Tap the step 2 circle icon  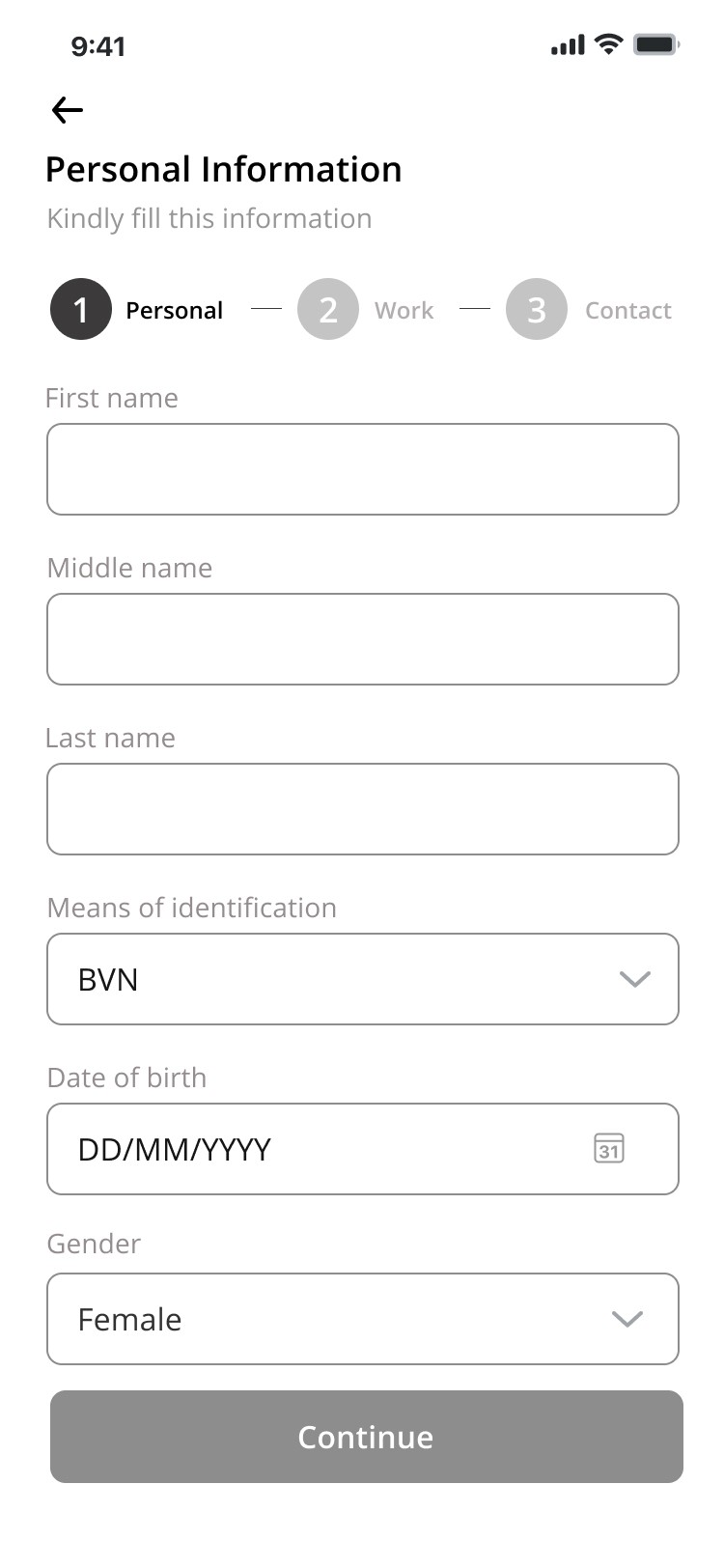click(x=328, y=309)
